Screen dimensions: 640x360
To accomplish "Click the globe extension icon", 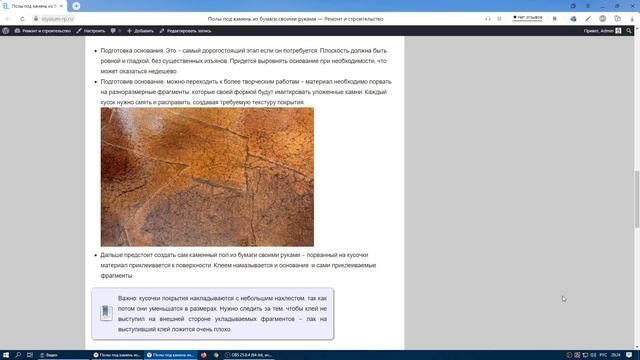I will tap(602, 19).
